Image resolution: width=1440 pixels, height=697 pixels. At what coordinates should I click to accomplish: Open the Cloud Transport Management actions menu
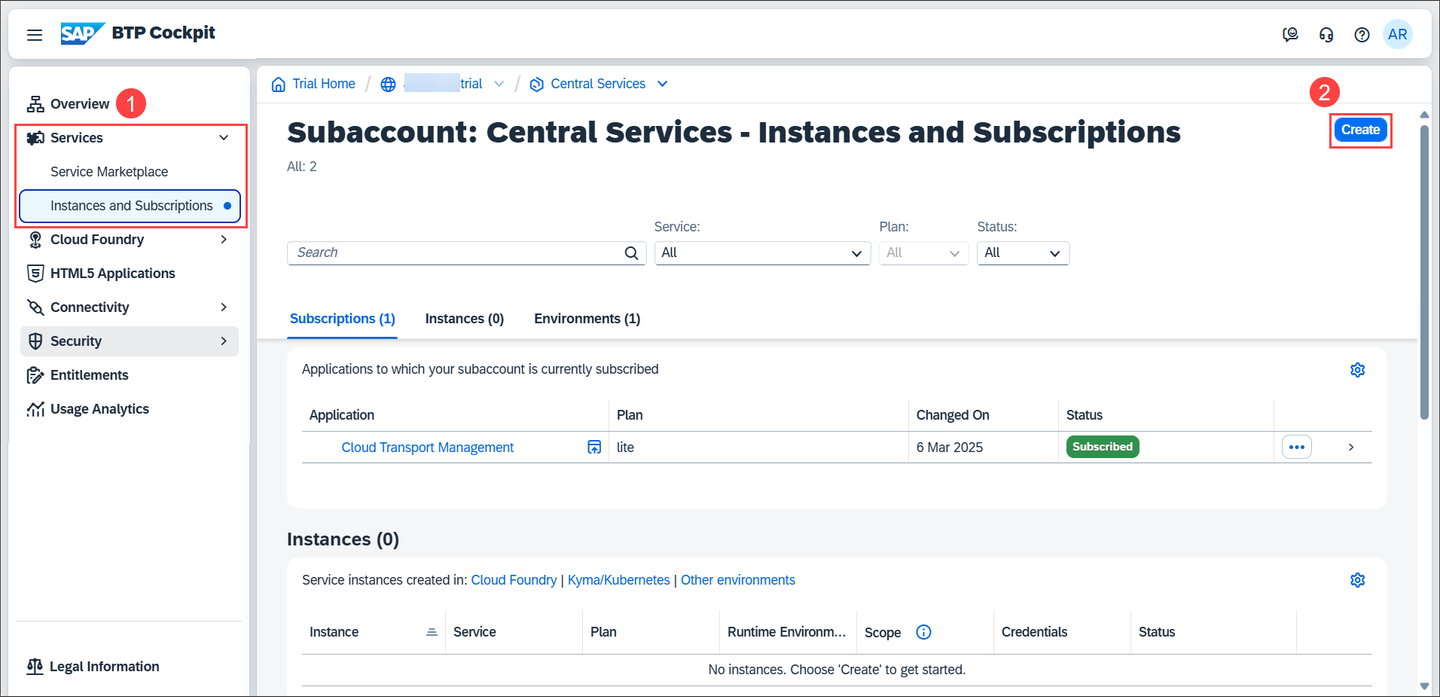pyautogui.click(x=1297, y=447)
